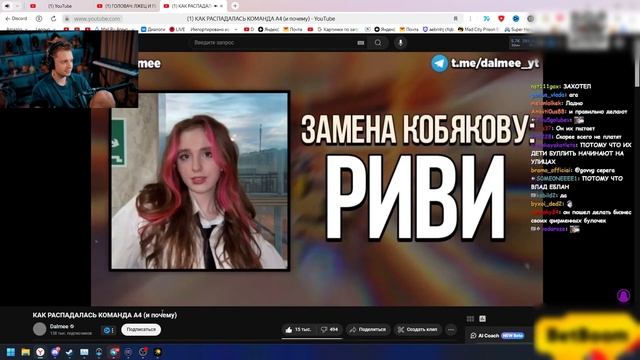Click the www.youtube.com address field
The width and height of the screenshot is (640, 360).
(97, 19)
